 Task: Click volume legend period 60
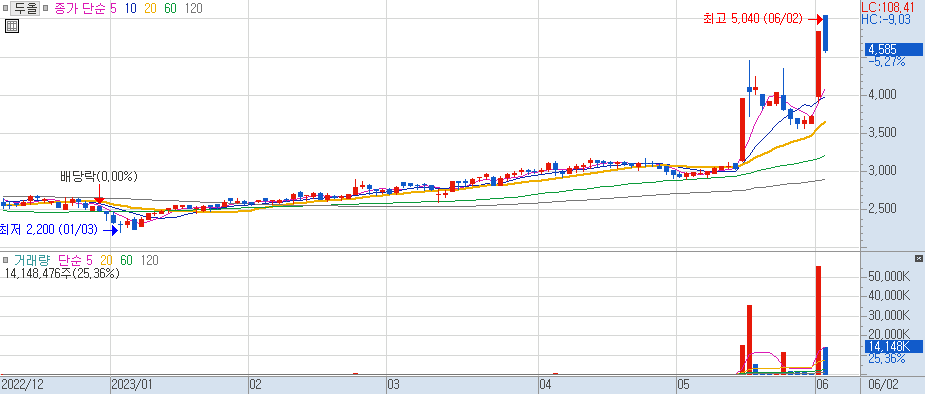click(127, 260)
